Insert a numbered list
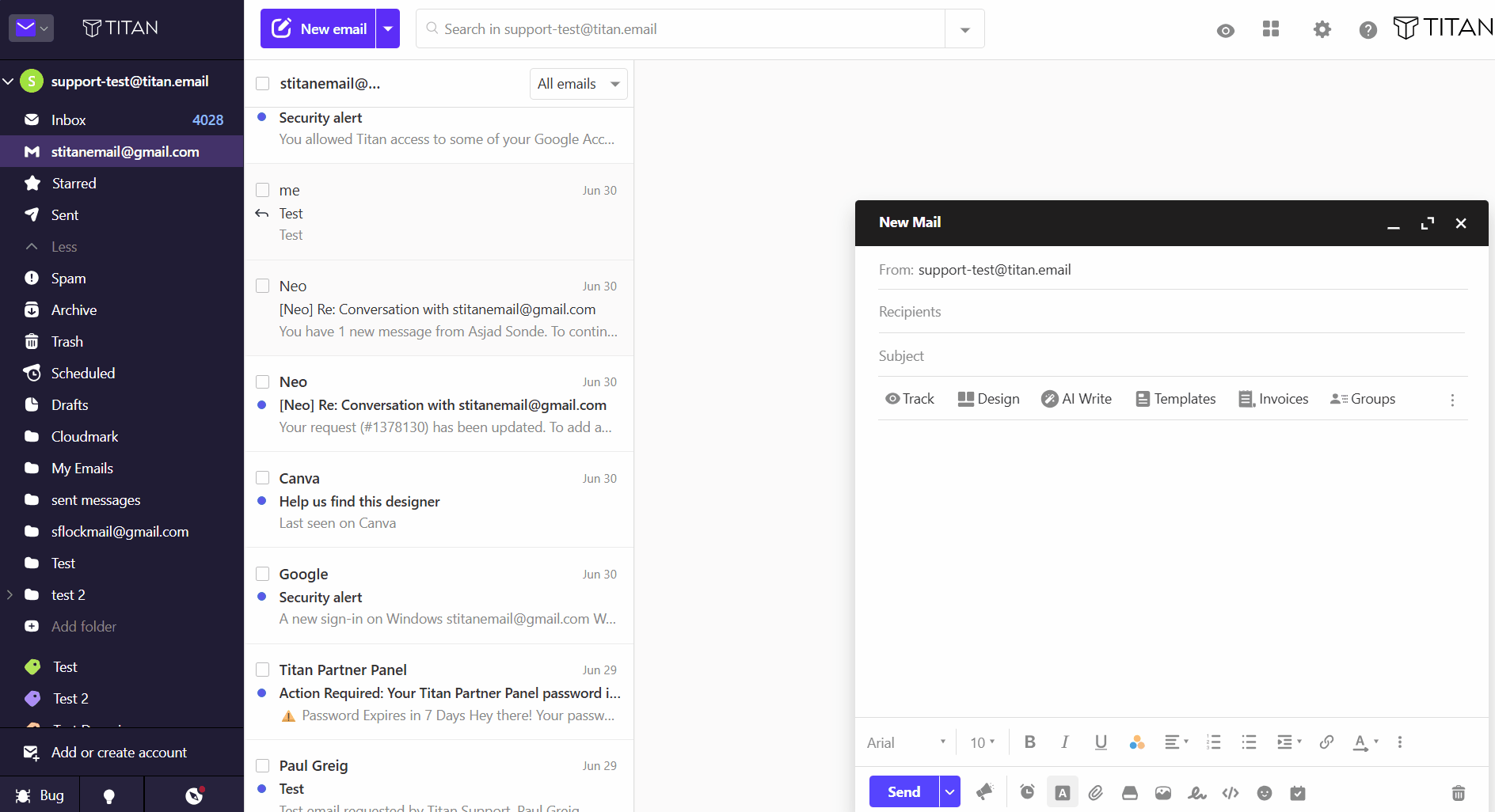The image size is (1495, 812). click(x=1213, y=742)
